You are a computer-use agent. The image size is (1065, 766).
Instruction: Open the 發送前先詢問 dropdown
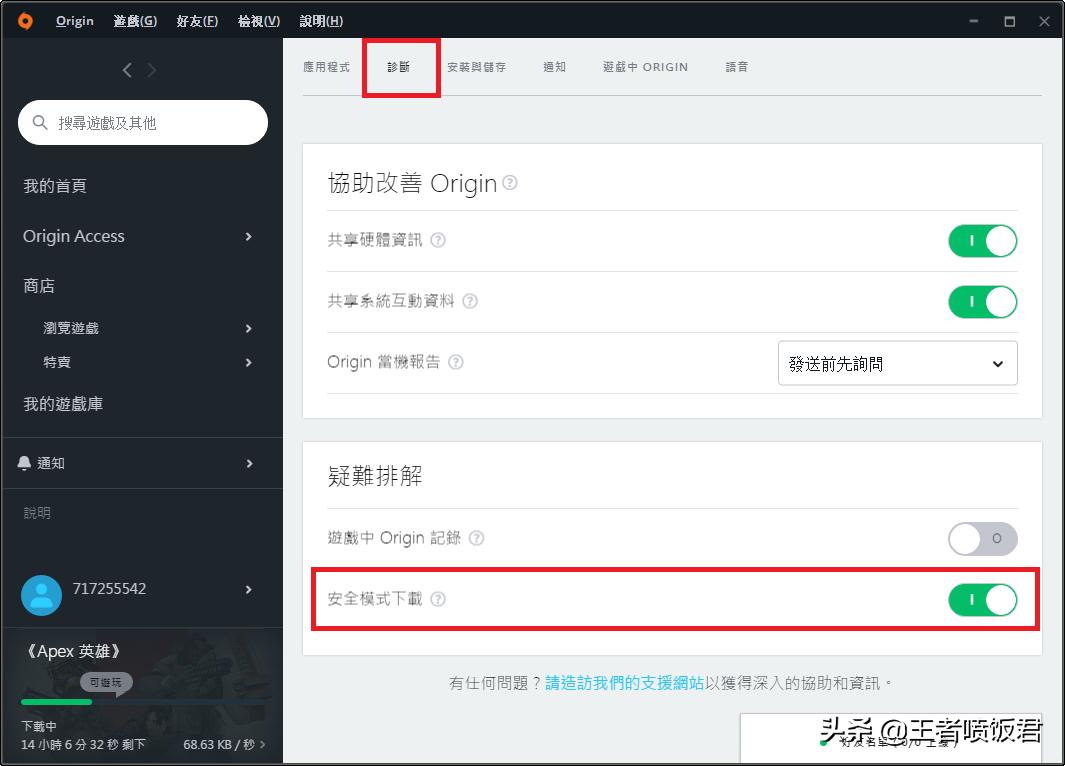896,363
